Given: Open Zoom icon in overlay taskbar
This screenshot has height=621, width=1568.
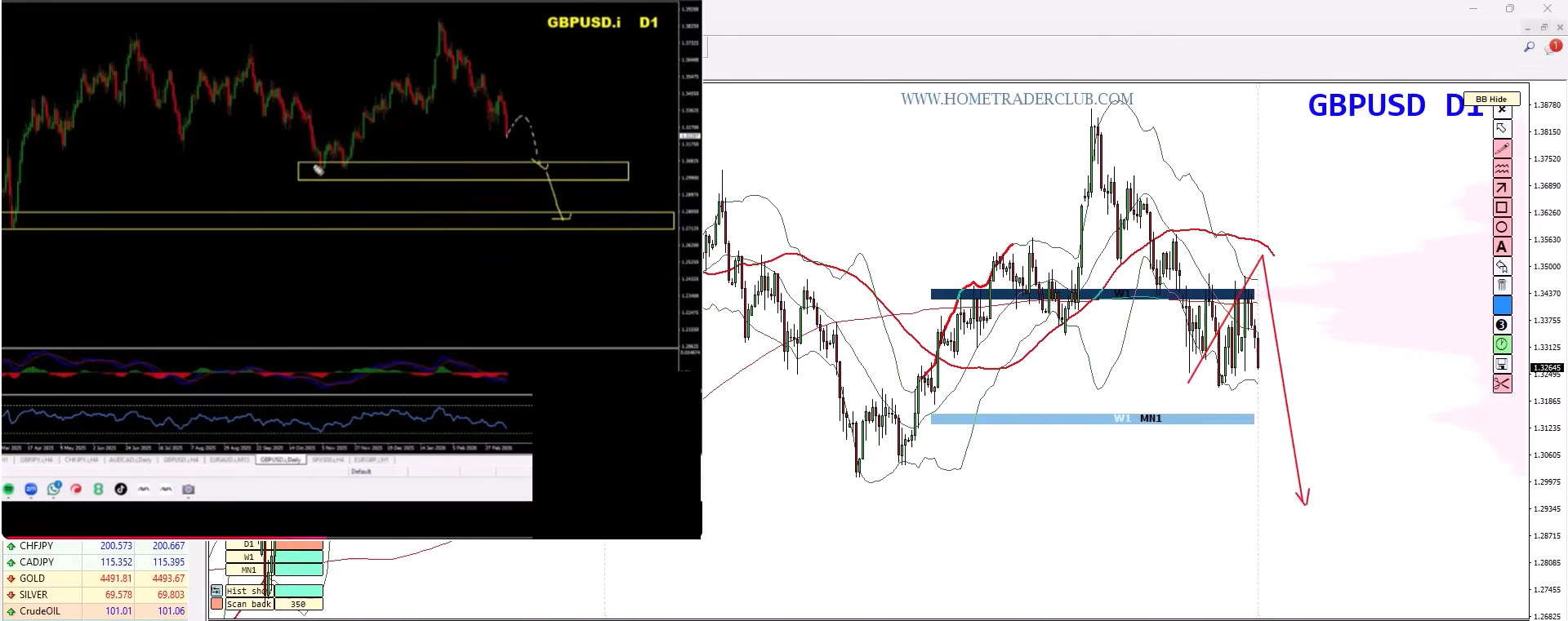Looking at the screenshot, I should click(31, 489).
